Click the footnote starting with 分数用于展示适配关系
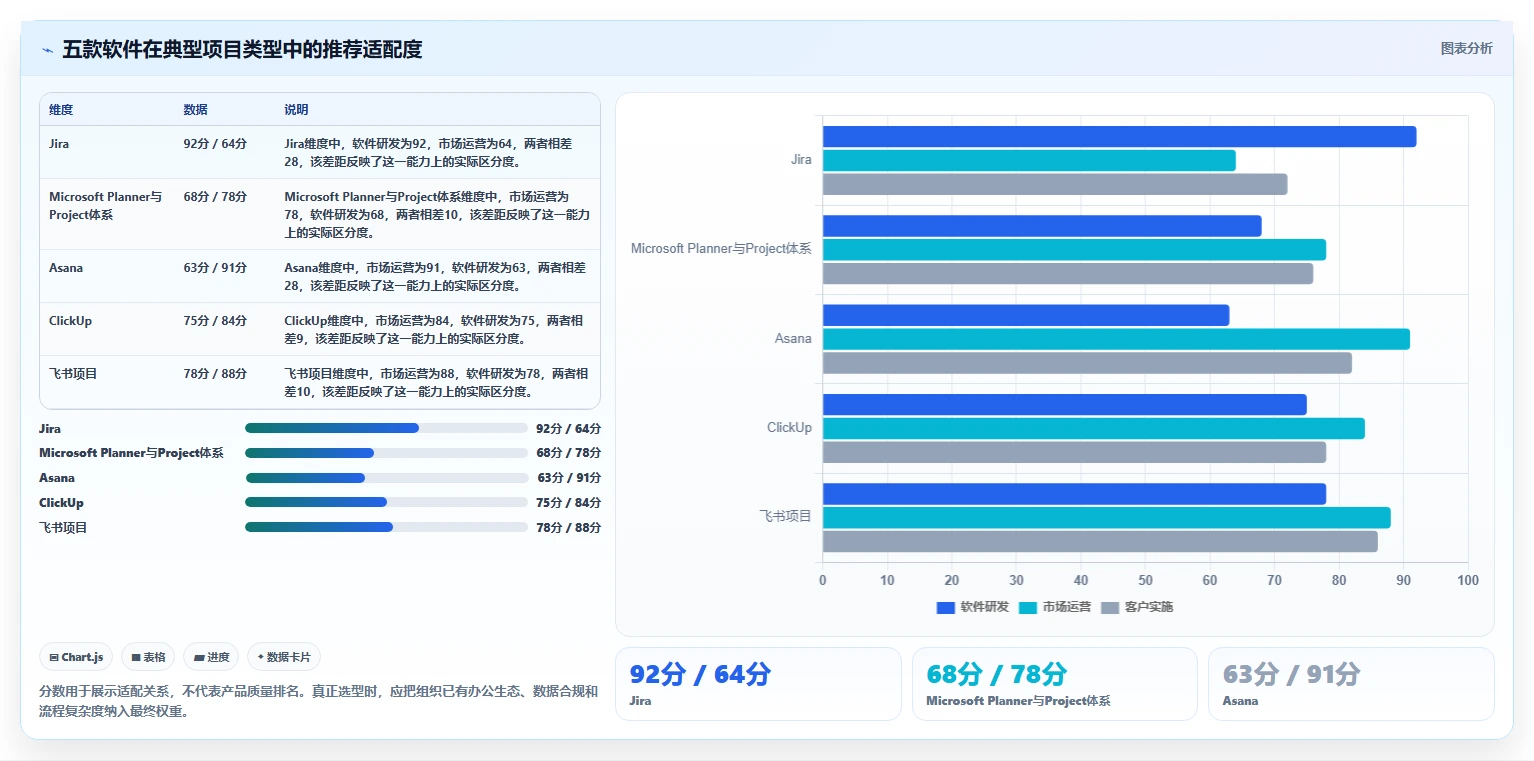This screenshot has width=1534, height=761. pyautogui.click(x=319, y=702)
